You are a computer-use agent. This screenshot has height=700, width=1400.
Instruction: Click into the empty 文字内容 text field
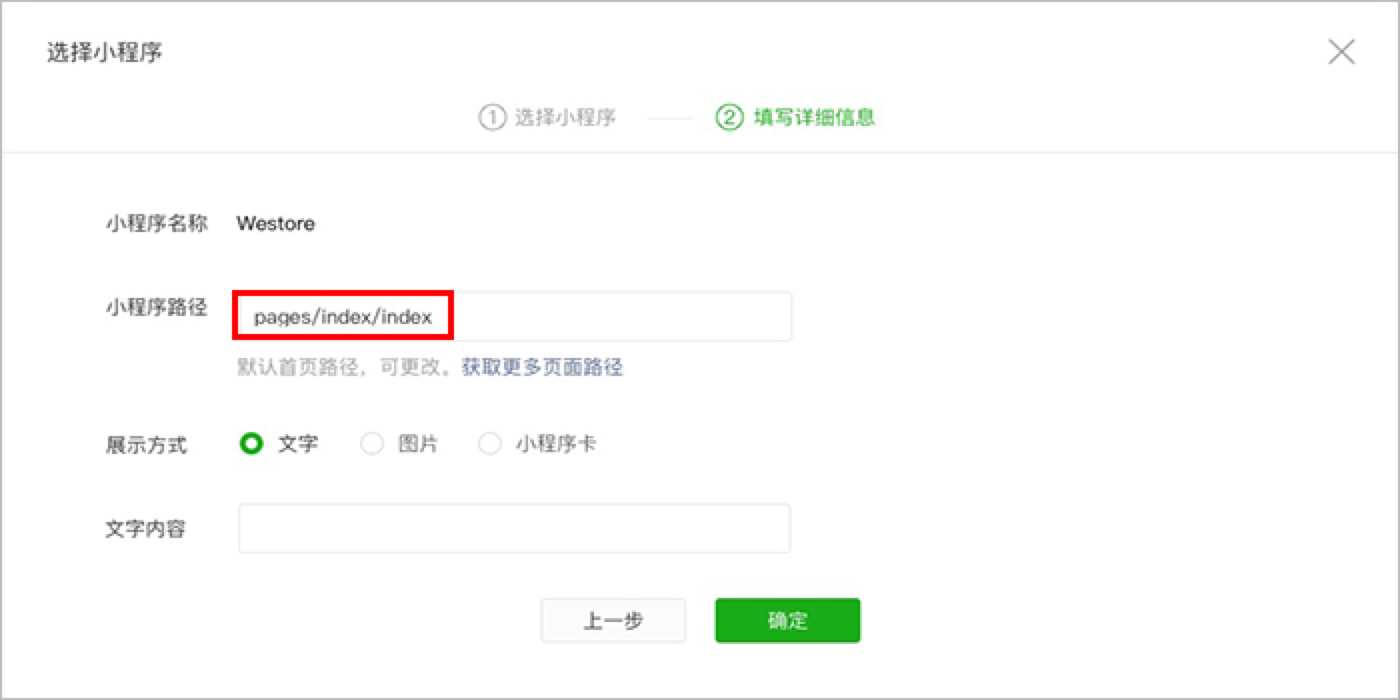514,528
